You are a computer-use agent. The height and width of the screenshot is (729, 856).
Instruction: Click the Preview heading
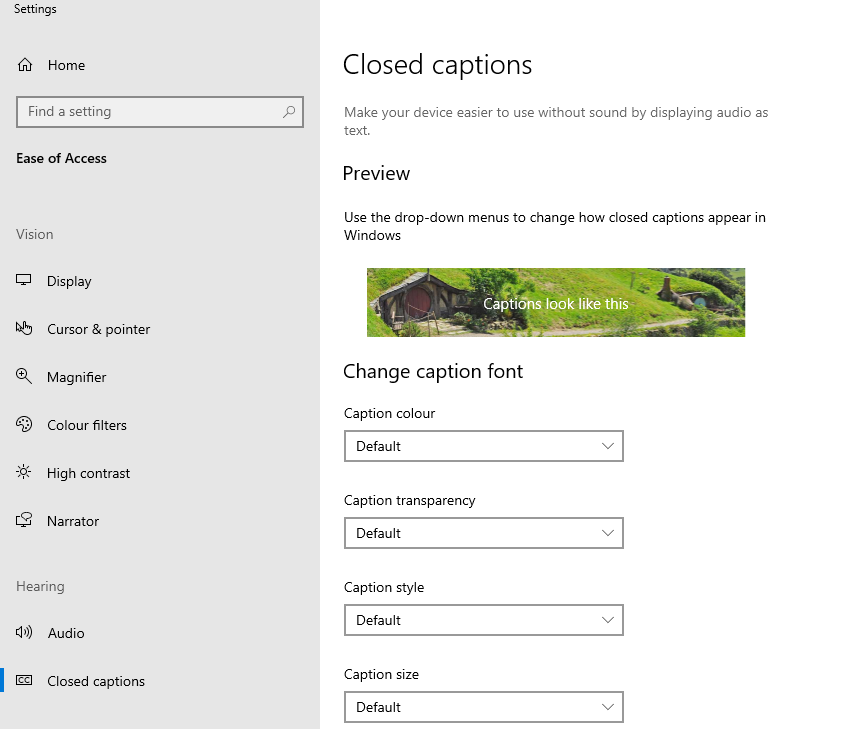[376, 173]
